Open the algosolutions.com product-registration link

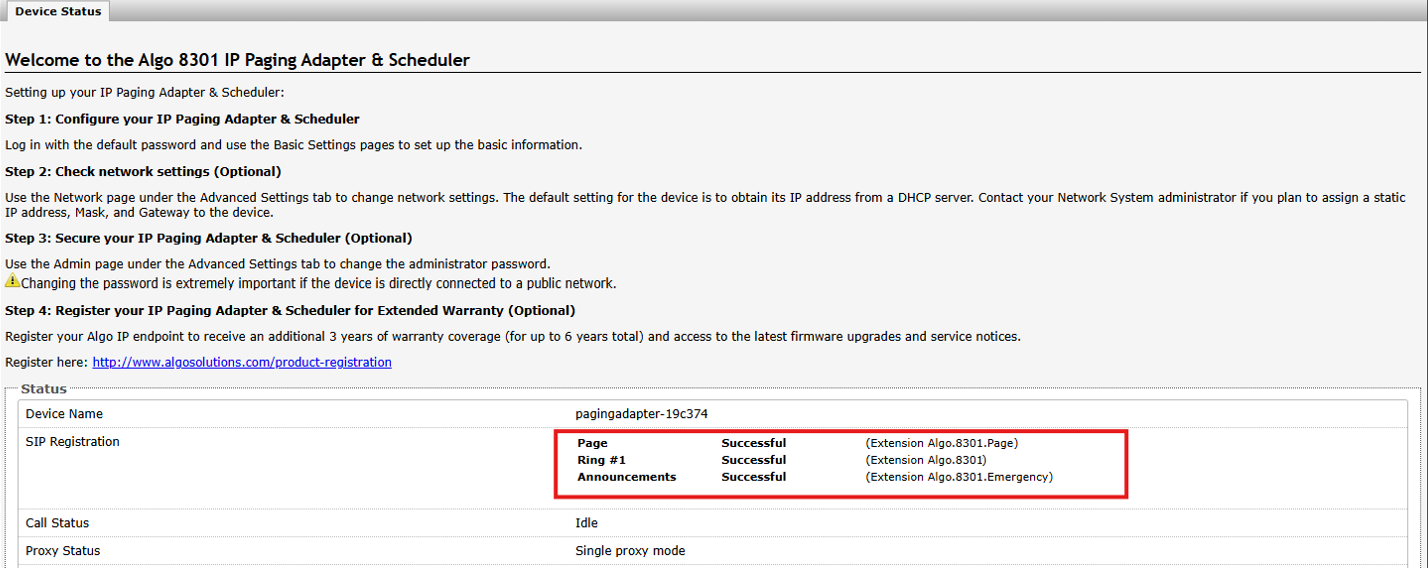point(242,362)
